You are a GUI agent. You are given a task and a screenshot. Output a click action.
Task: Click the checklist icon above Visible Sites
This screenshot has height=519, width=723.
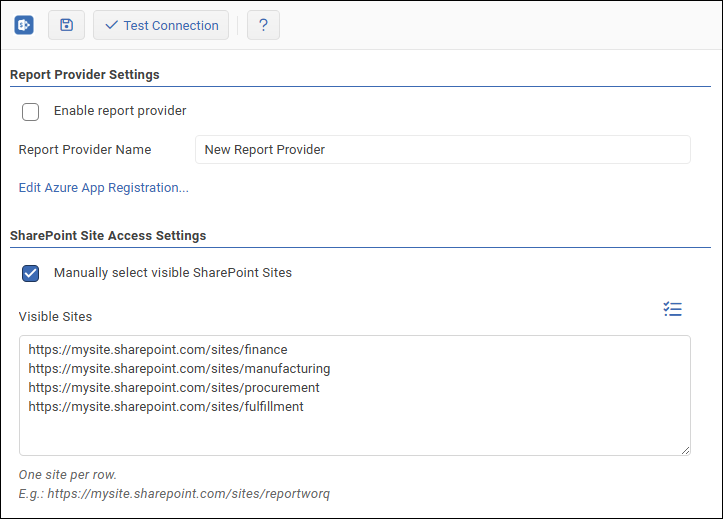point(673,310)
